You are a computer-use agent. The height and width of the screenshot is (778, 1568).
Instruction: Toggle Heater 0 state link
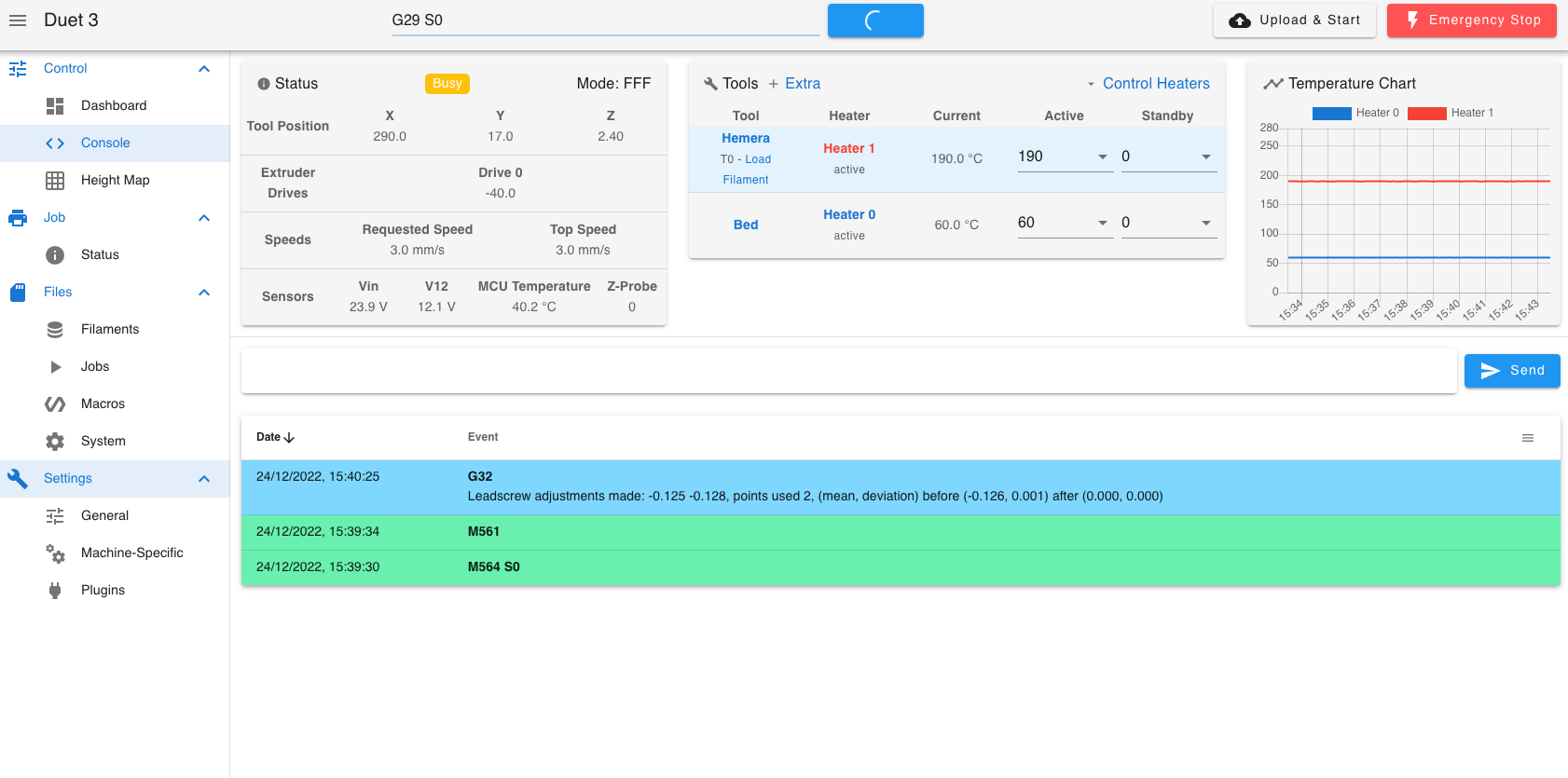[x=849, y=215]
